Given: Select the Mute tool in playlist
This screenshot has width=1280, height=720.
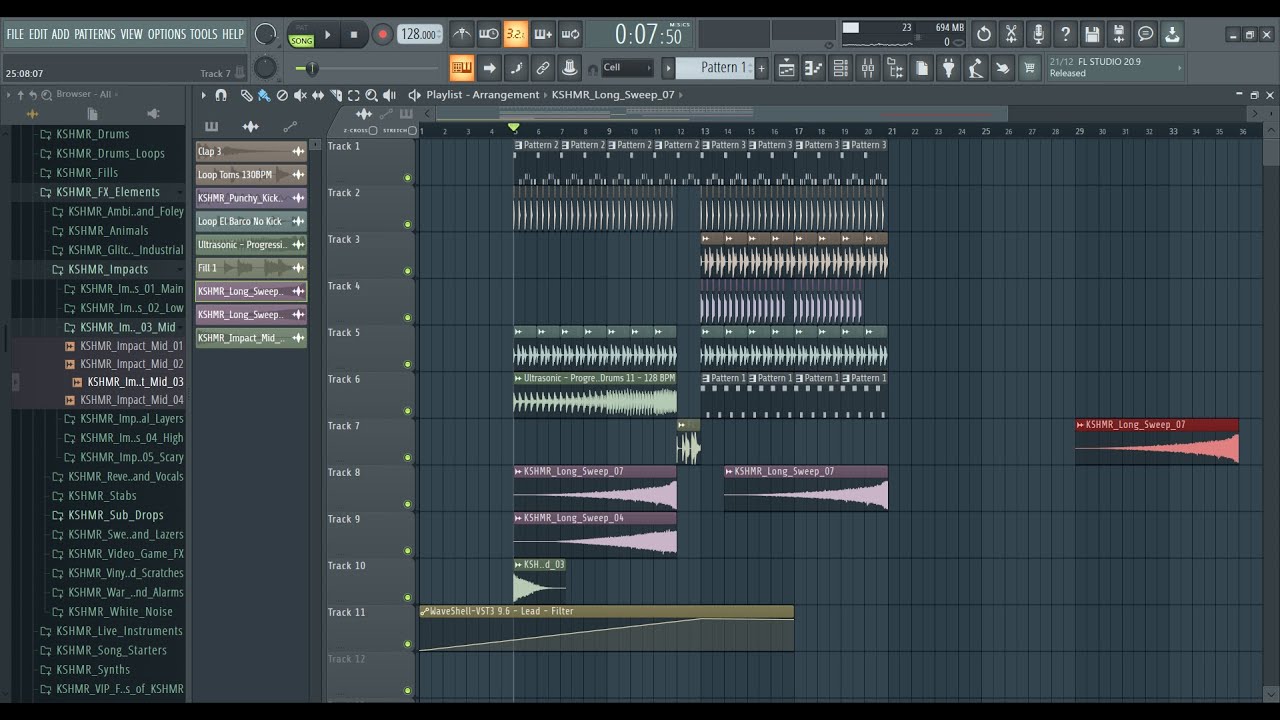Looking at the screenshot, I should point(300,95).
